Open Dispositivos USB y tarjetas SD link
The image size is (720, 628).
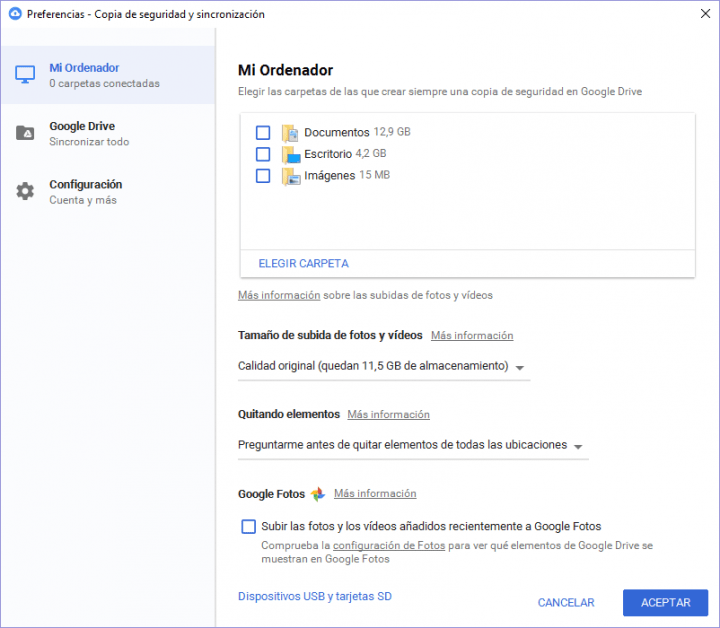pos(315,596)
